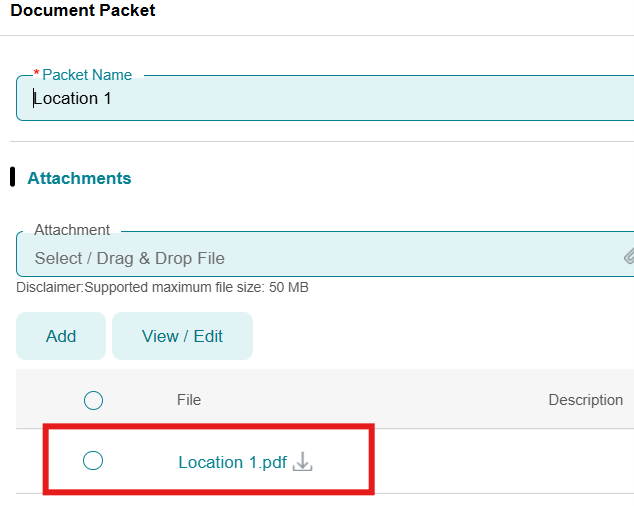Sort by the File column header
Viewport: 634px width, 506px height.
[x=189, y=400]
